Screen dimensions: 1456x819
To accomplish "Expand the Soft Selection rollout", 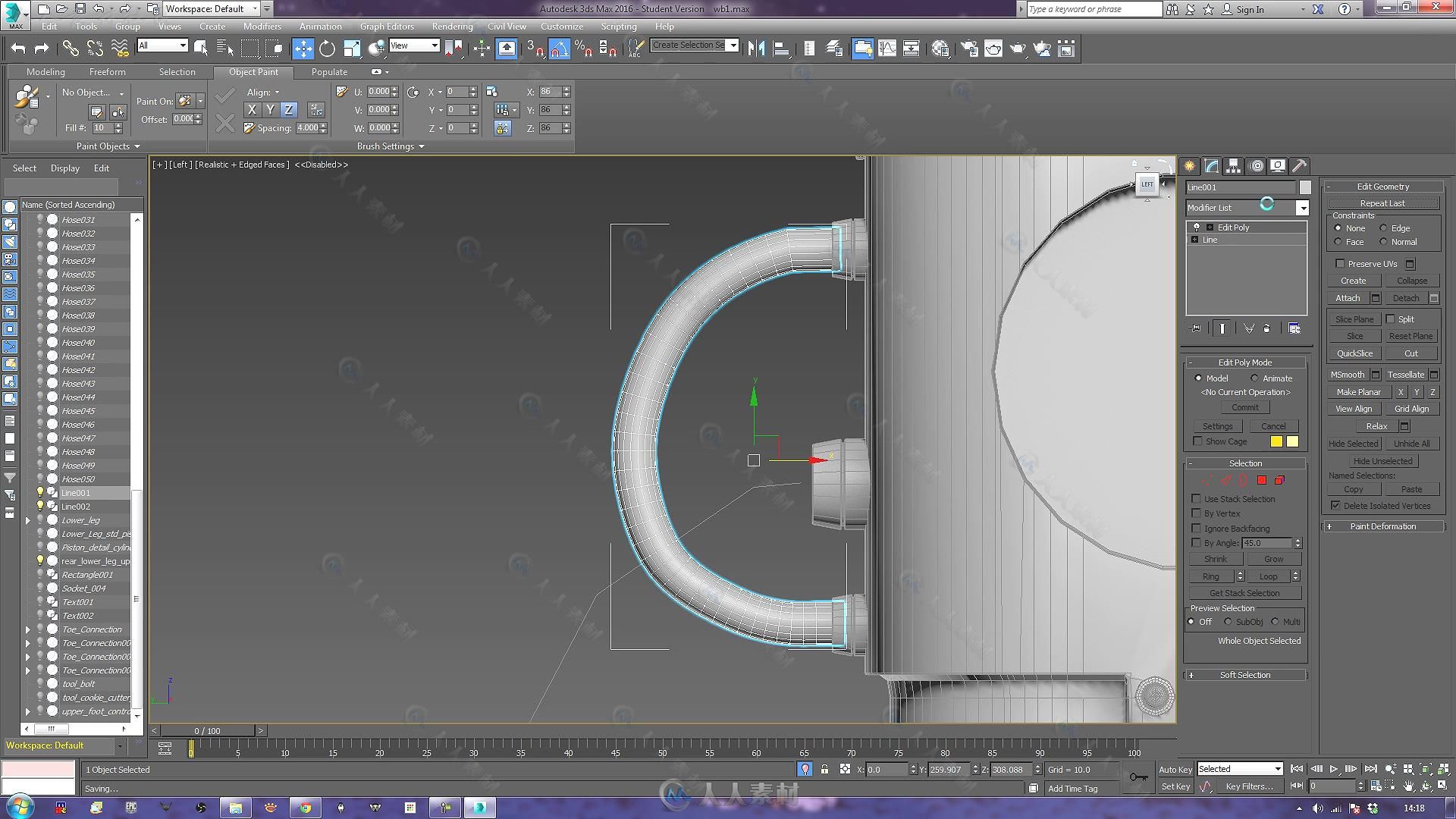I will point(1245,675).
